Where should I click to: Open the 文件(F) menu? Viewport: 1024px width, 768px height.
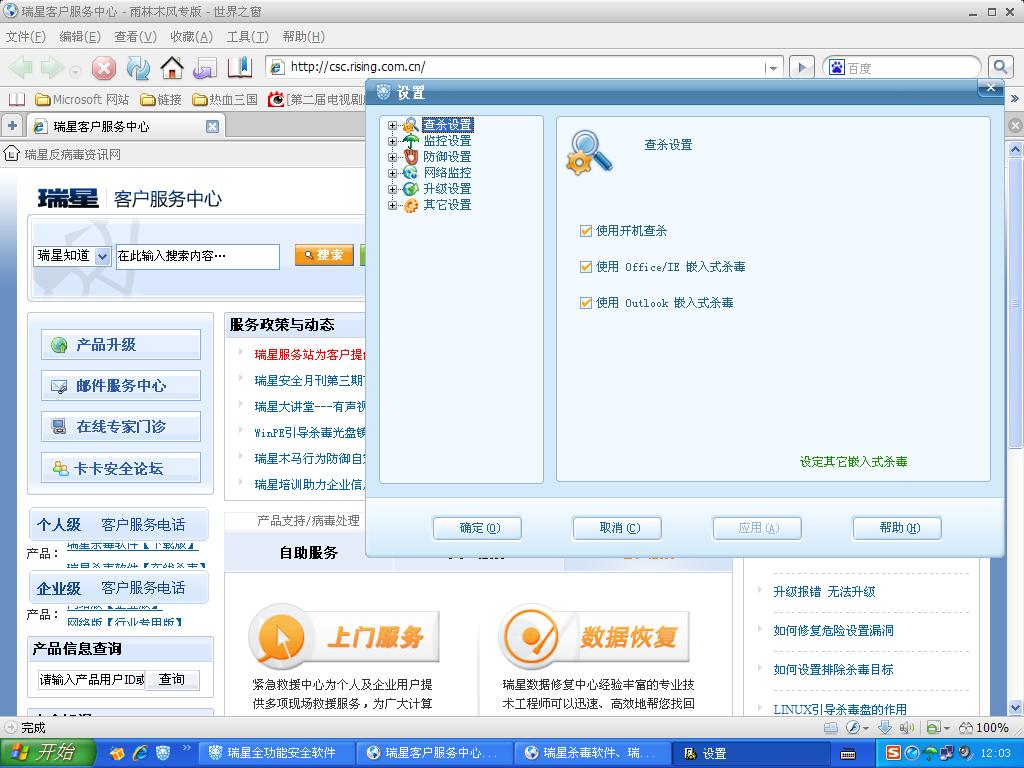25,37
